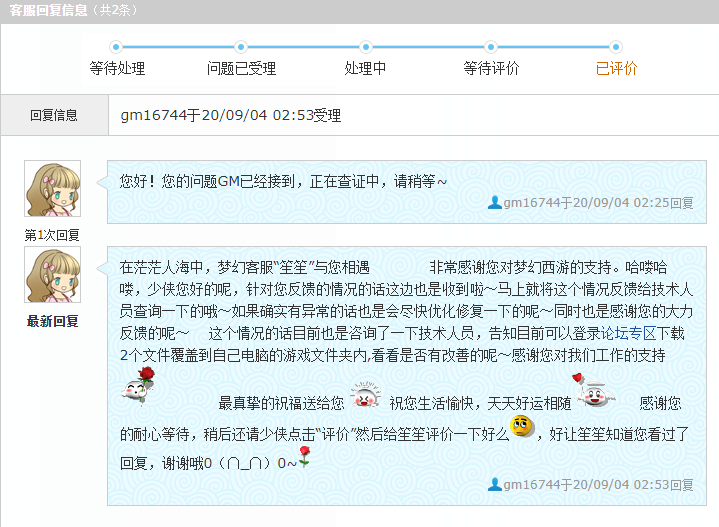719x527 pixels.
Task: Select the 等待处理 progress step dot
Action: [x=116, y=47]
